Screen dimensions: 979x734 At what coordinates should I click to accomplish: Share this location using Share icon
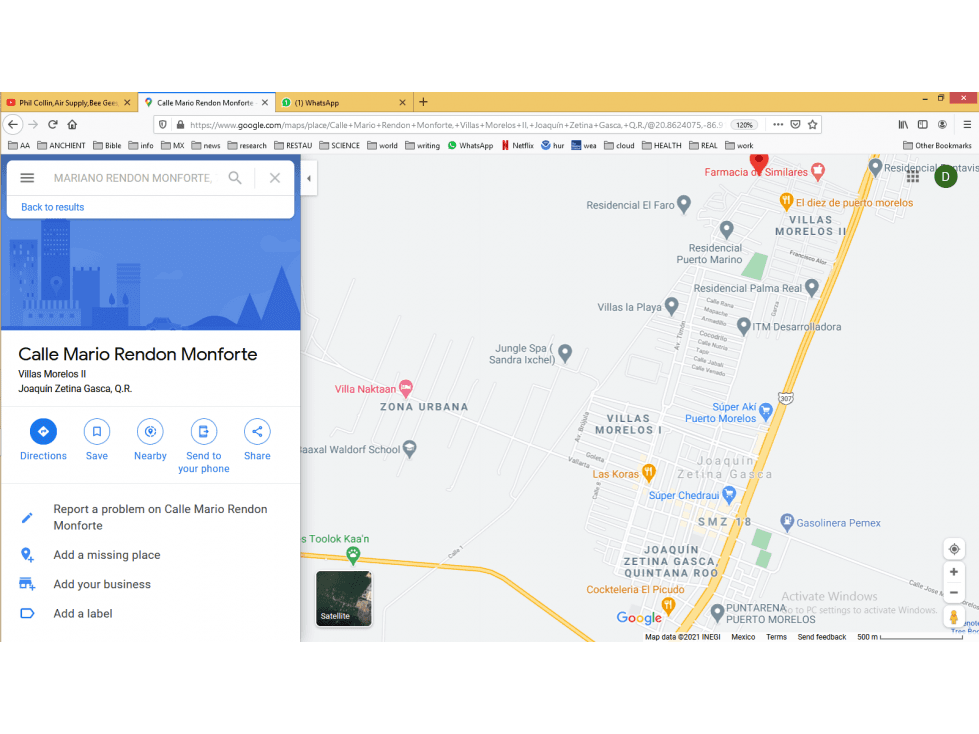[257, 431]
